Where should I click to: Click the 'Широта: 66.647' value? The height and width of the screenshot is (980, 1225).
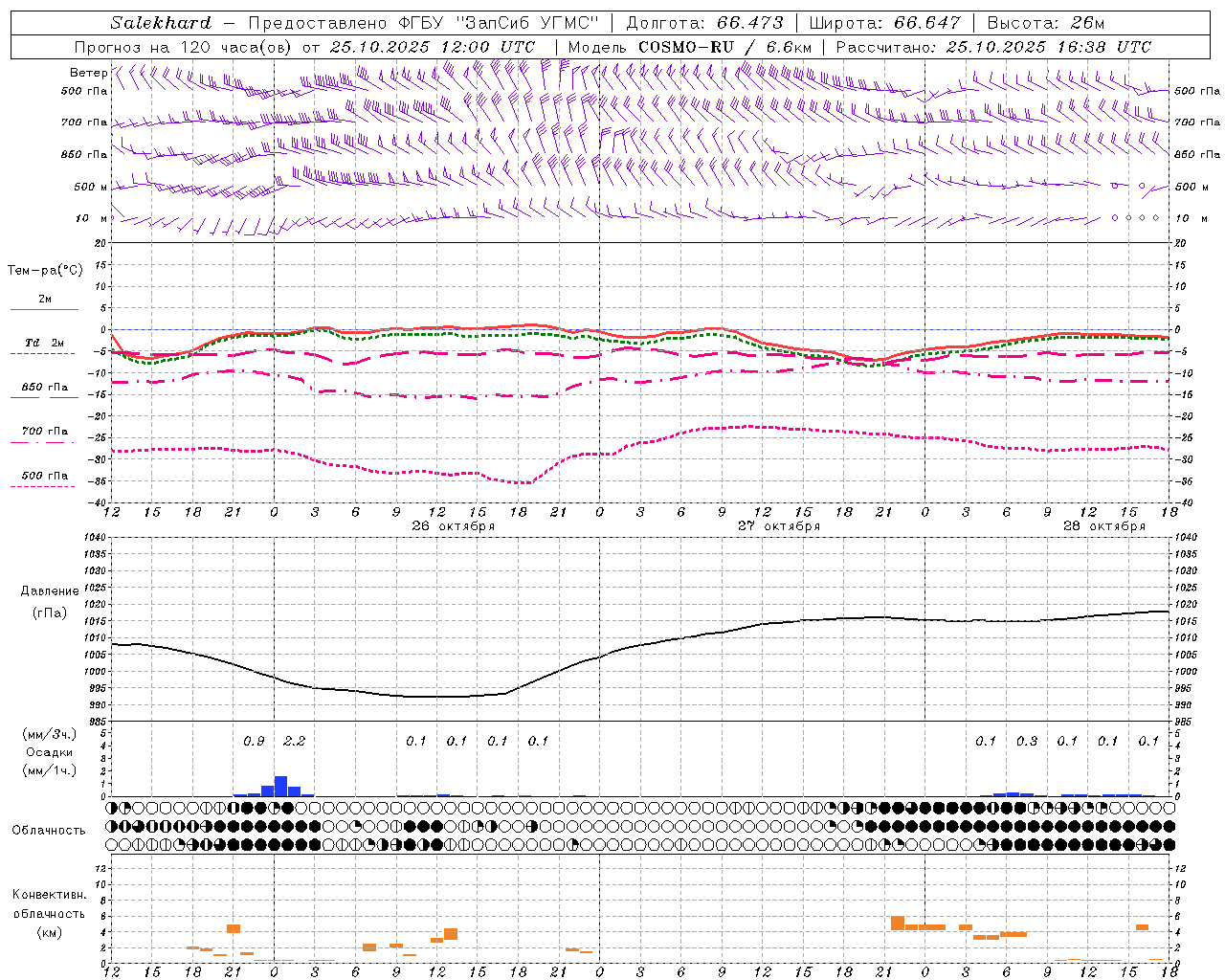[884, 23]
